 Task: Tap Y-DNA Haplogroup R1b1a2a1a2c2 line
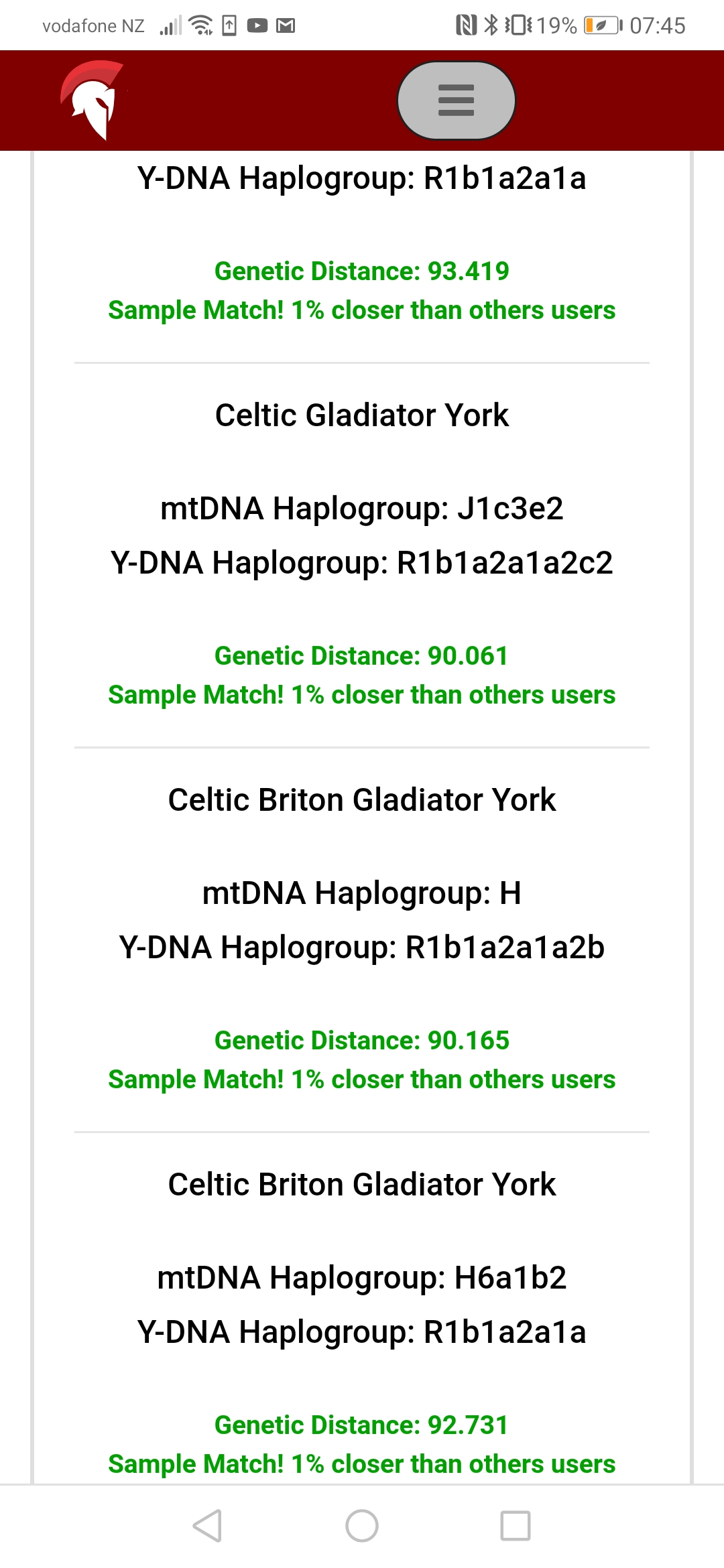pyautogui.click(x=362, y=563)
